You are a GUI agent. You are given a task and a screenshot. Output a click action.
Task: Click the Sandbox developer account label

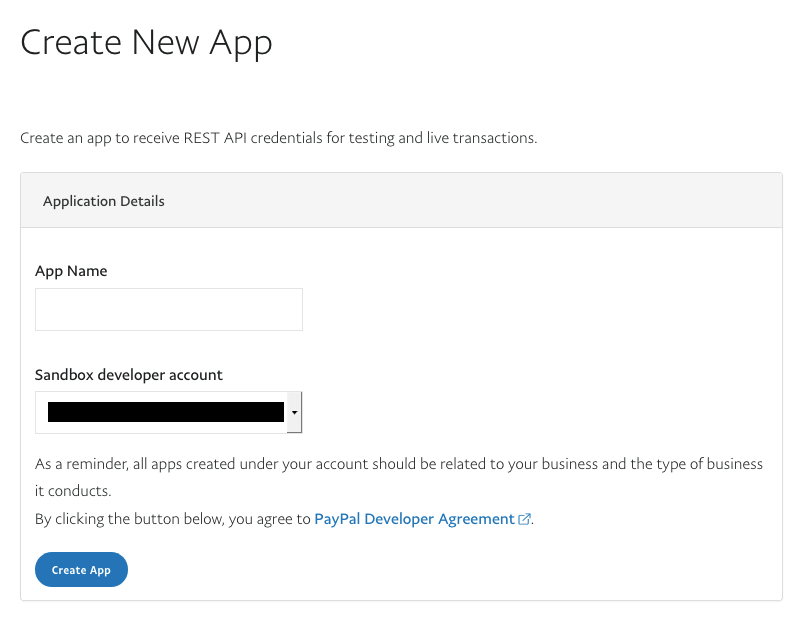[128, 375]
